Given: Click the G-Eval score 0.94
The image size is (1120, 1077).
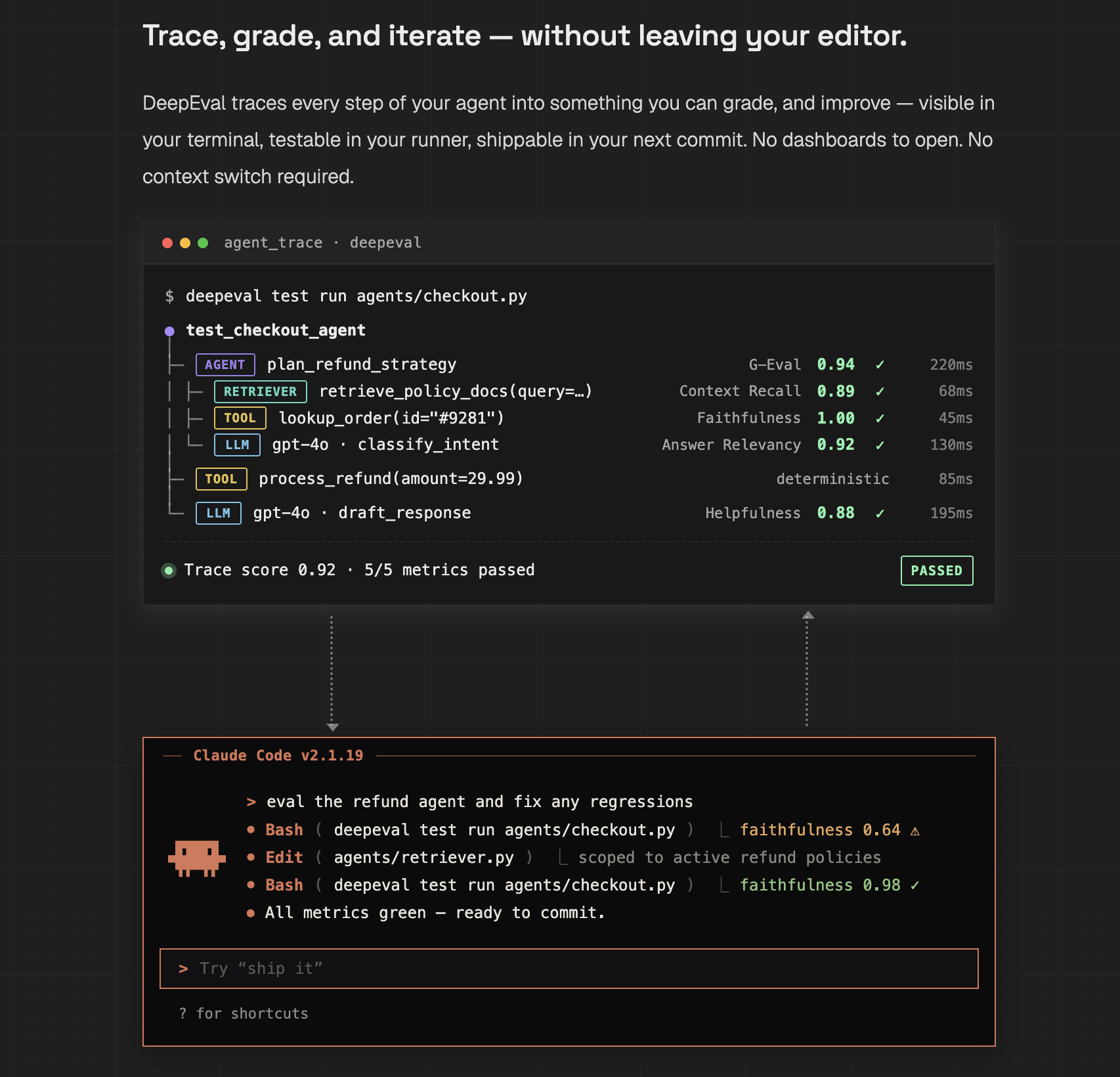Looking at the screenshot, I should 836,364.
